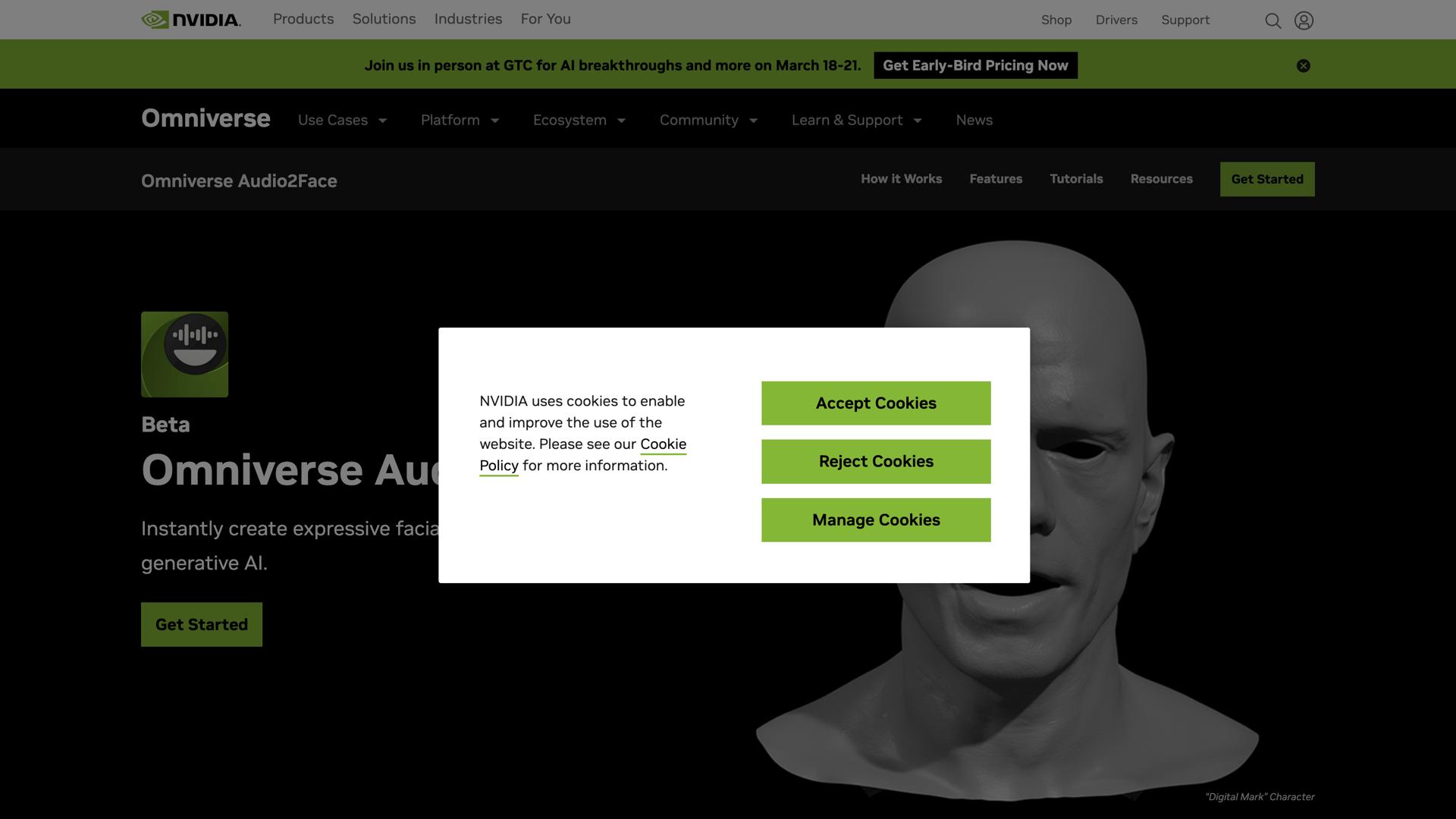The width and height of the screenshot is (1456, 819).
Task: Expand the Learn & Support dropdown
Action: 855,120
